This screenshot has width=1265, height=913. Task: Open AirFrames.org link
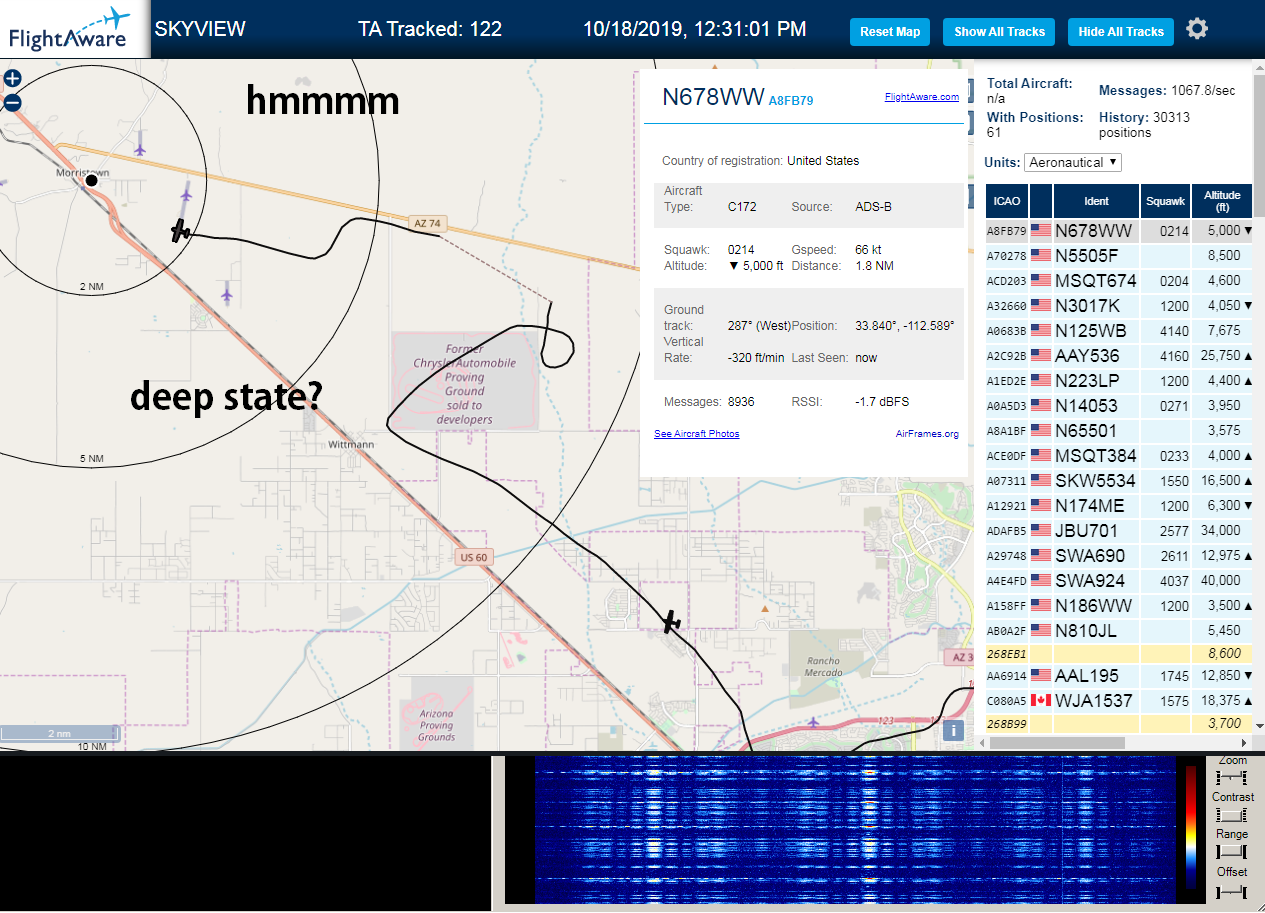coord(927,434)
